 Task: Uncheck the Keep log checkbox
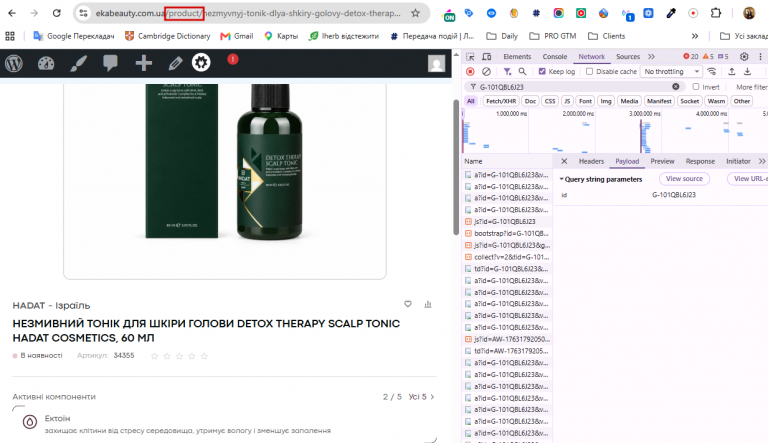pos(542,72)
